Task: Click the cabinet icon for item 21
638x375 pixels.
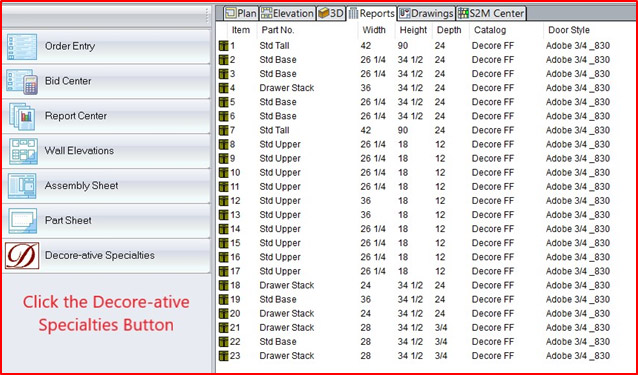Action: pos(223,328)
